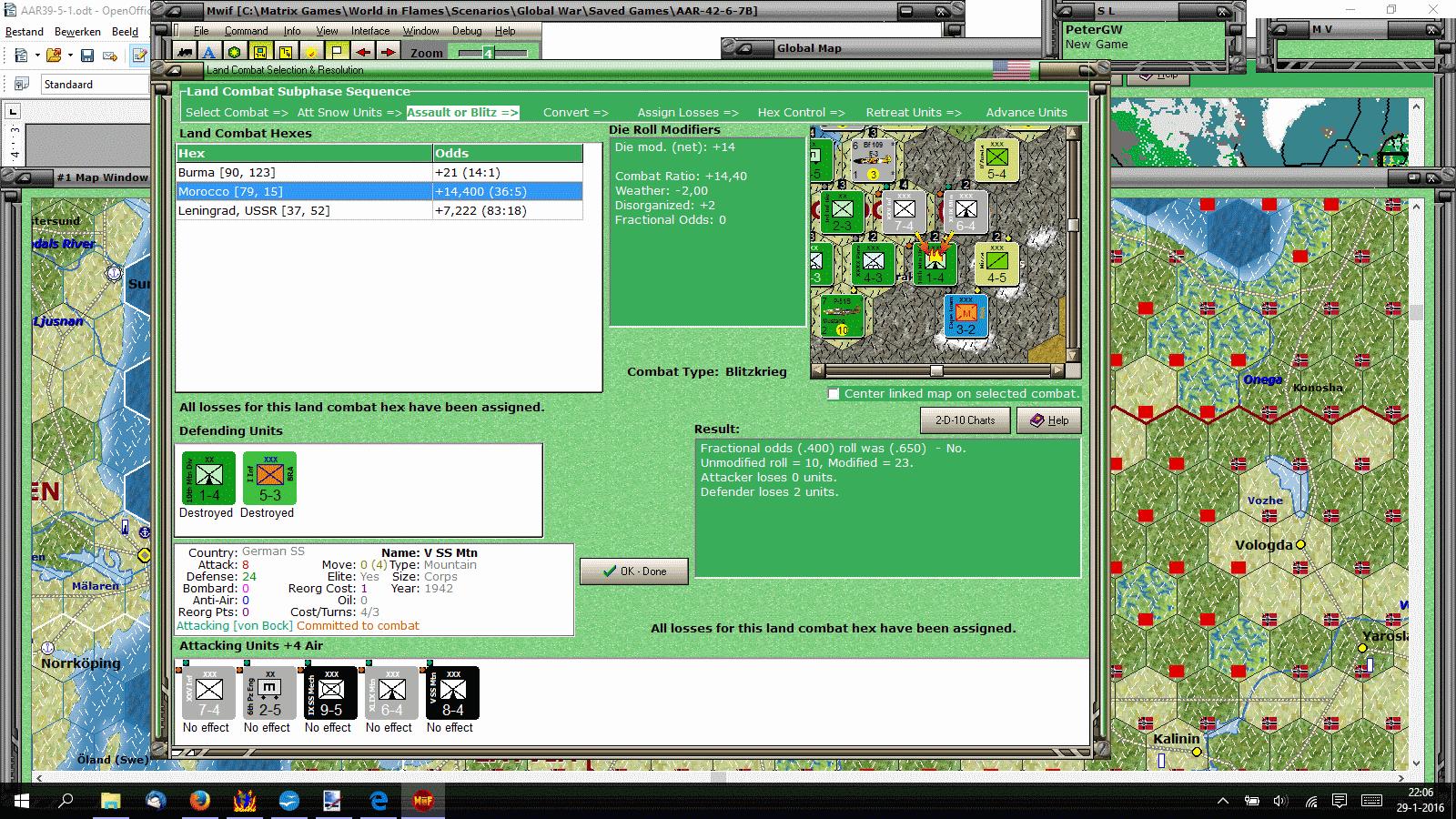Select the 10th Mtn Div 1-4 defending unit
Screen dimensions: 1456x819
tap(208, 478)
